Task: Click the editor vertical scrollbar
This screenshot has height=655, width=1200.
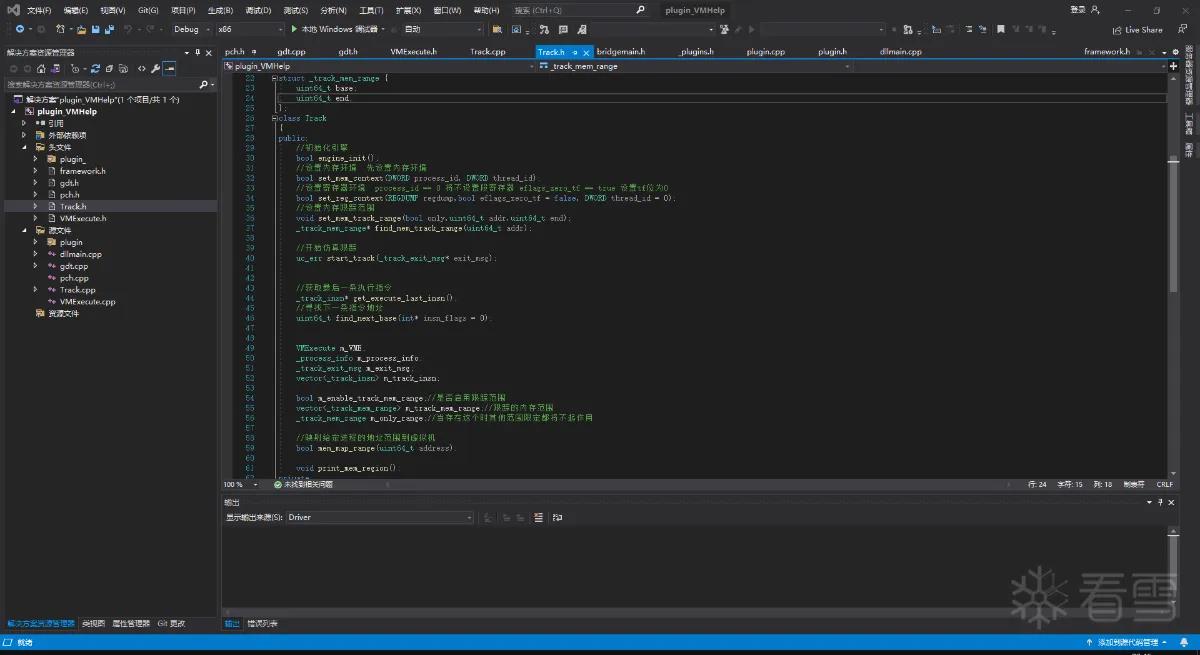Action: pos(1174,275)
